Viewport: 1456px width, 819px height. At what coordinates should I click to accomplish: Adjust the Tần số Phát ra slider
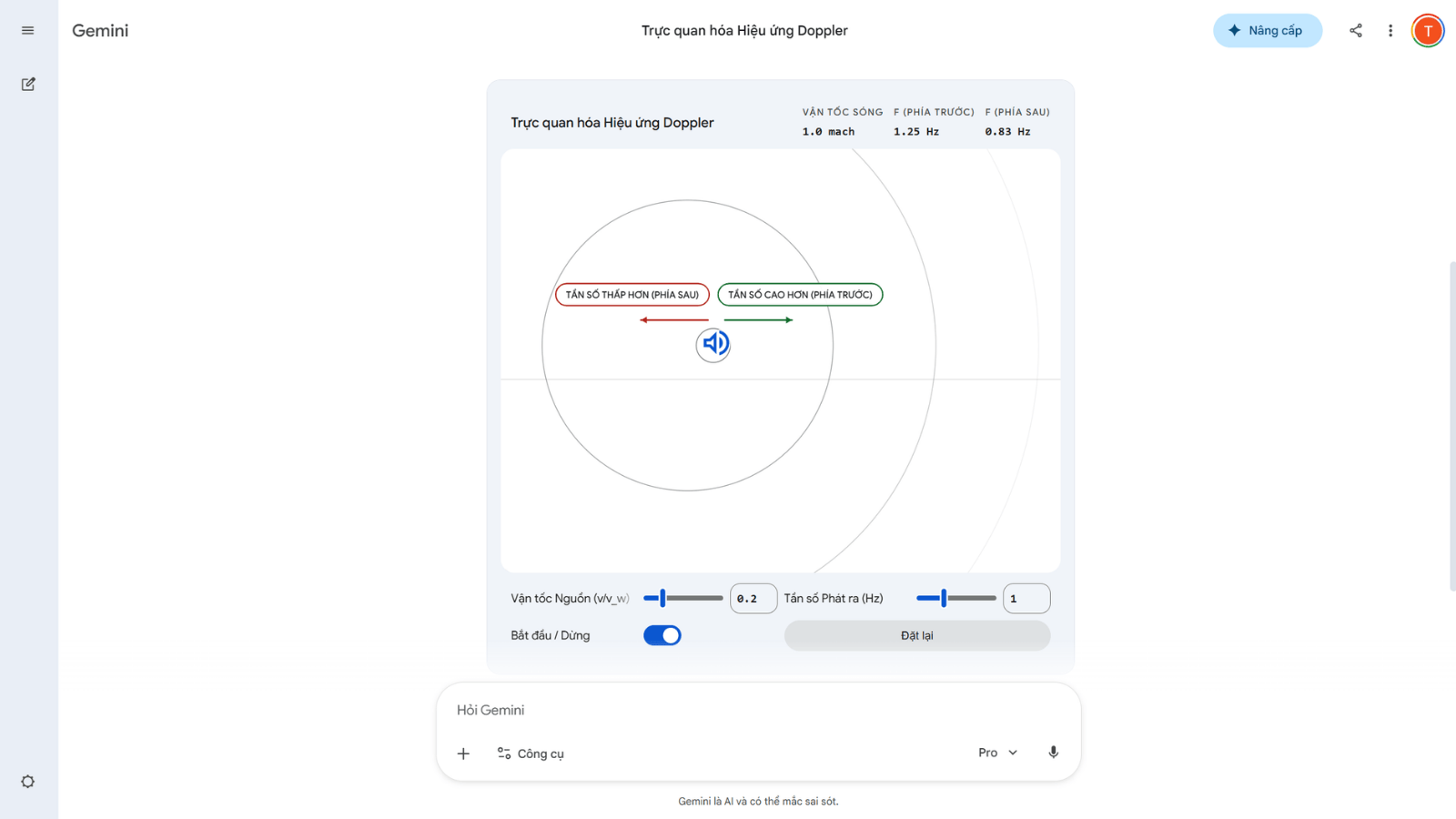[955, 598]
